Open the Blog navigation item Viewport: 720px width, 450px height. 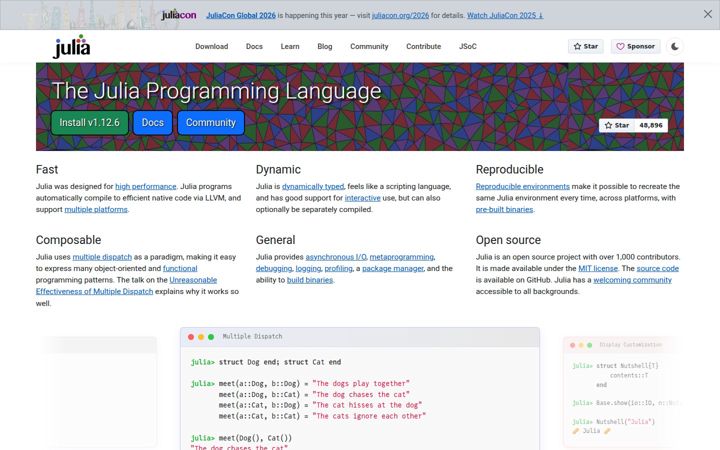click(x=325, y=46)
